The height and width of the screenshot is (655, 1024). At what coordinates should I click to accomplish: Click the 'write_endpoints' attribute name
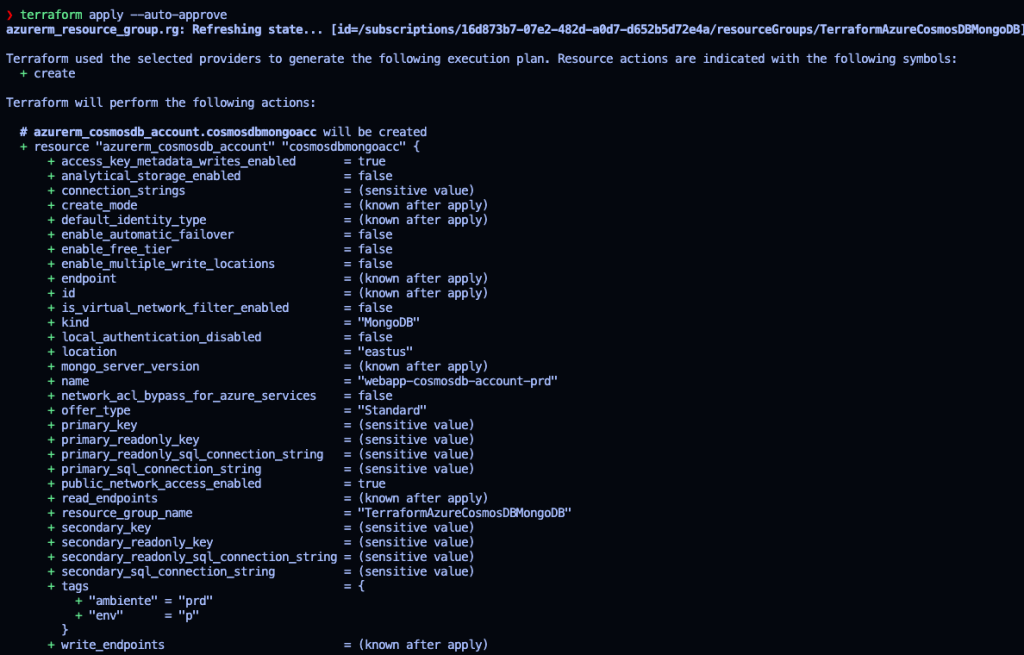(x=113, y=645)
